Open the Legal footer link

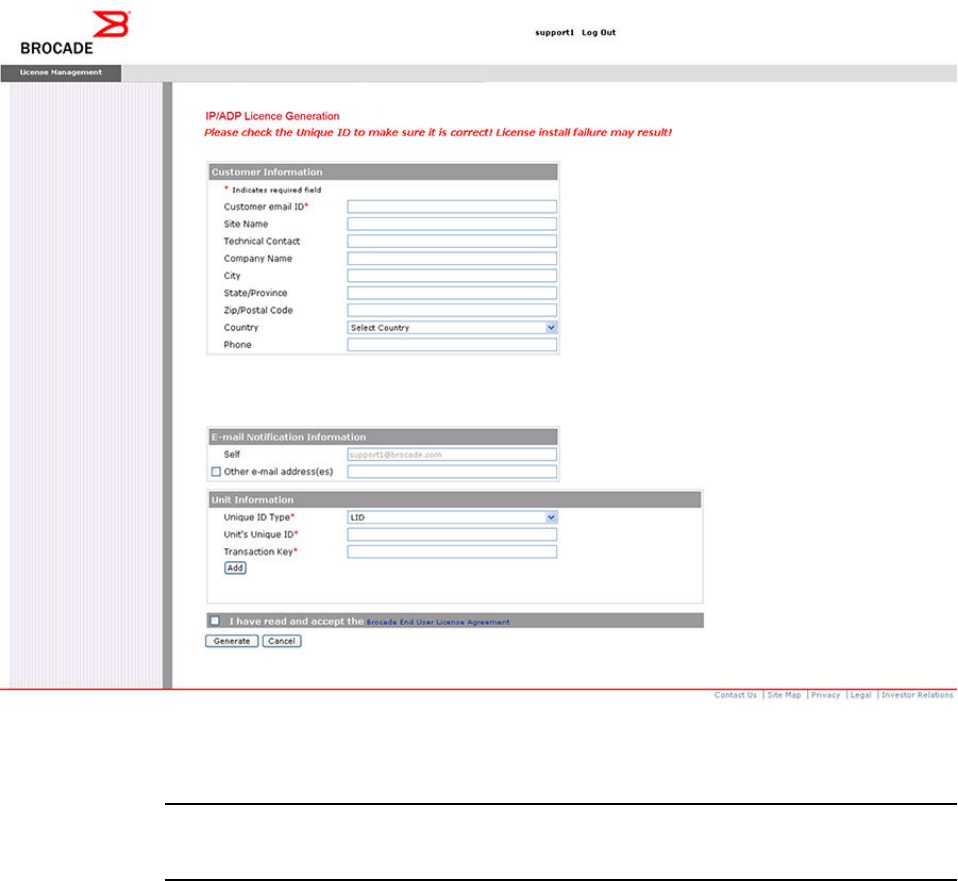click(861, 695)
